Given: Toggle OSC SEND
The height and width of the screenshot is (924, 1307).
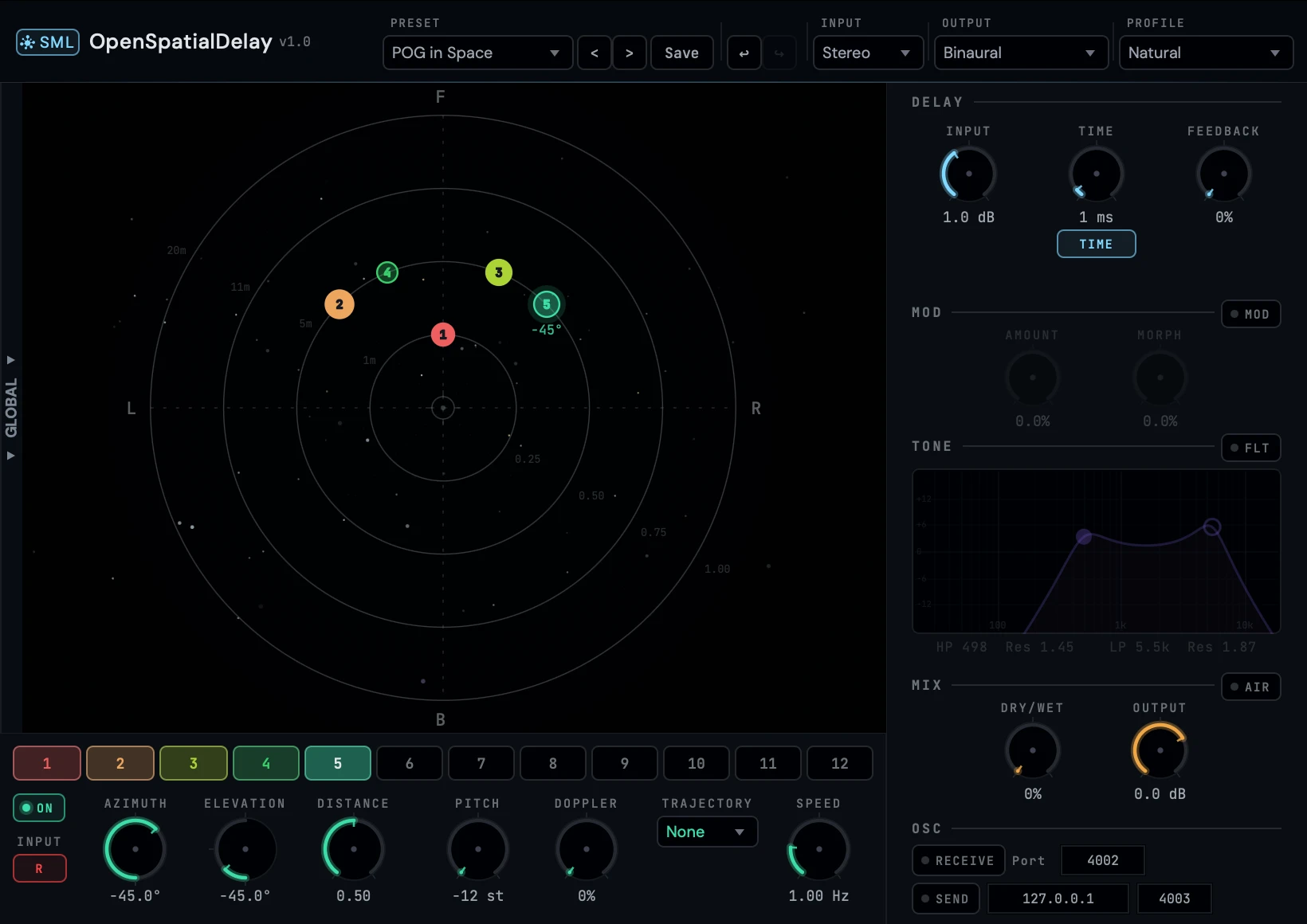Looking at the screenshot, I should (946, 899).
